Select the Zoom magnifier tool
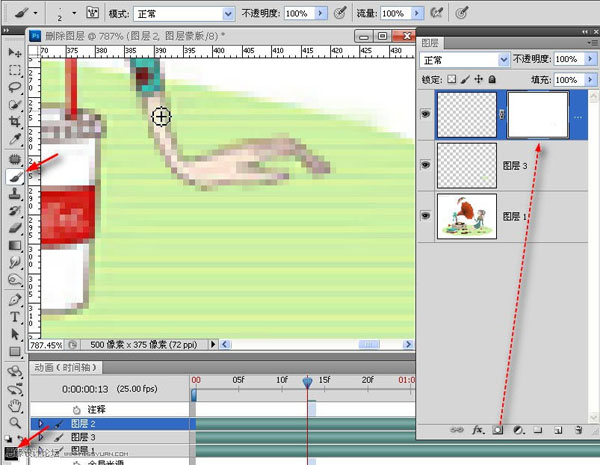This screenshot has width=600, height=465. (14, 422)
